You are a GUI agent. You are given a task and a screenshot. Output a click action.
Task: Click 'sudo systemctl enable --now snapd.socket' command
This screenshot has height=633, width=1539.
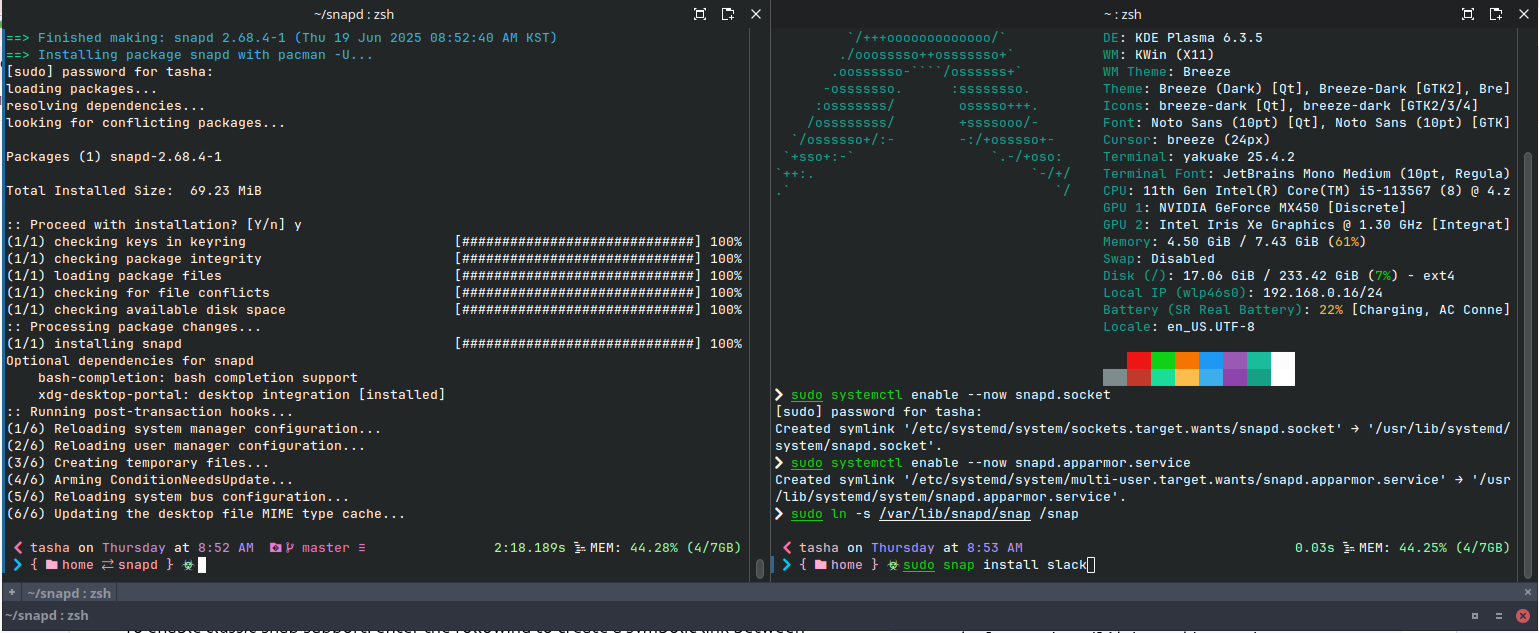950,395
